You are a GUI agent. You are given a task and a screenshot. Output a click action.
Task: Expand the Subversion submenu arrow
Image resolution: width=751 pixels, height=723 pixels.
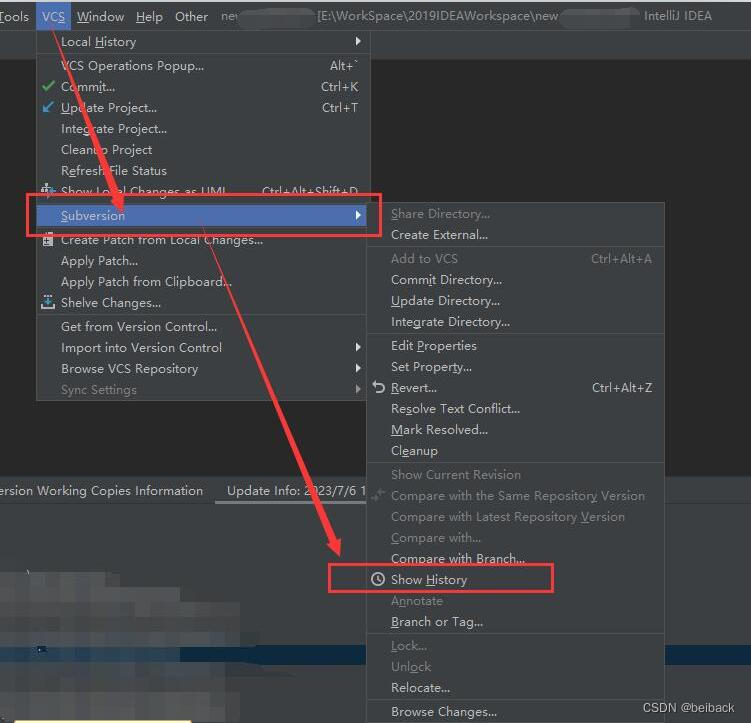[358, 215]
